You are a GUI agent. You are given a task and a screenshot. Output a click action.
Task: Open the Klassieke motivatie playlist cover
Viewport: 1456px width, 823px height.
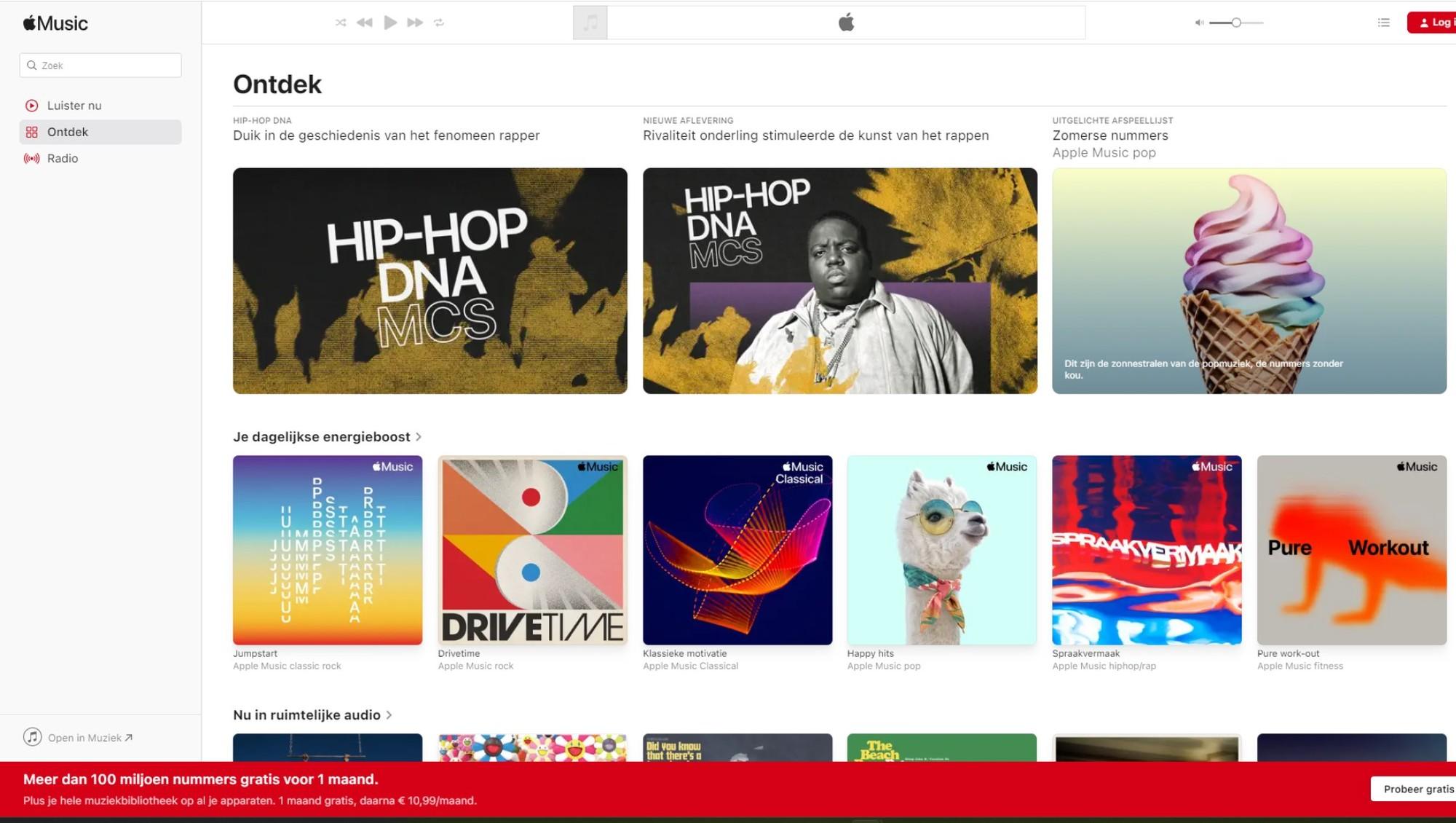tap(737, 550)
